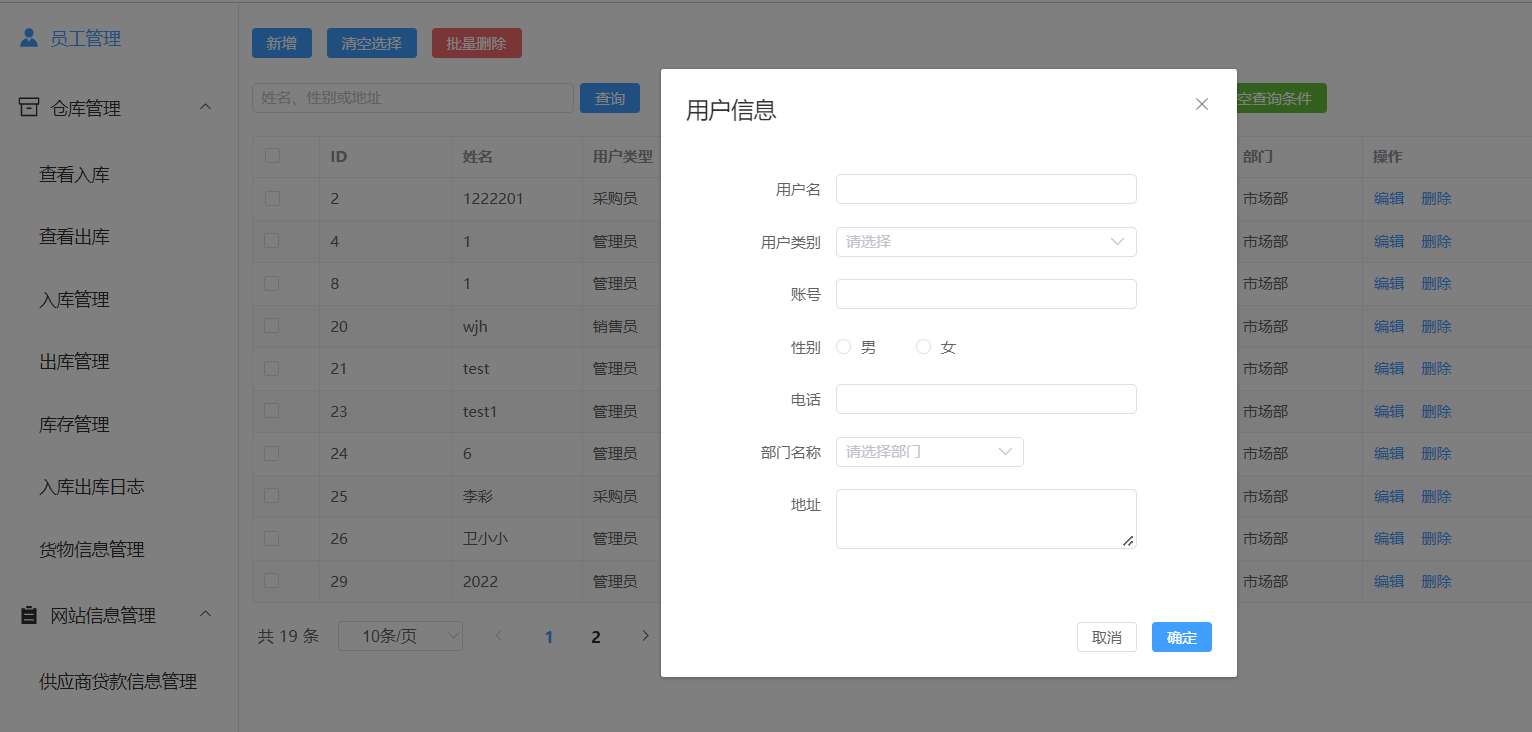Viewport: 1532px width, 732px height.
Task: Focus the 电话 input field
Action: point(986,399)
